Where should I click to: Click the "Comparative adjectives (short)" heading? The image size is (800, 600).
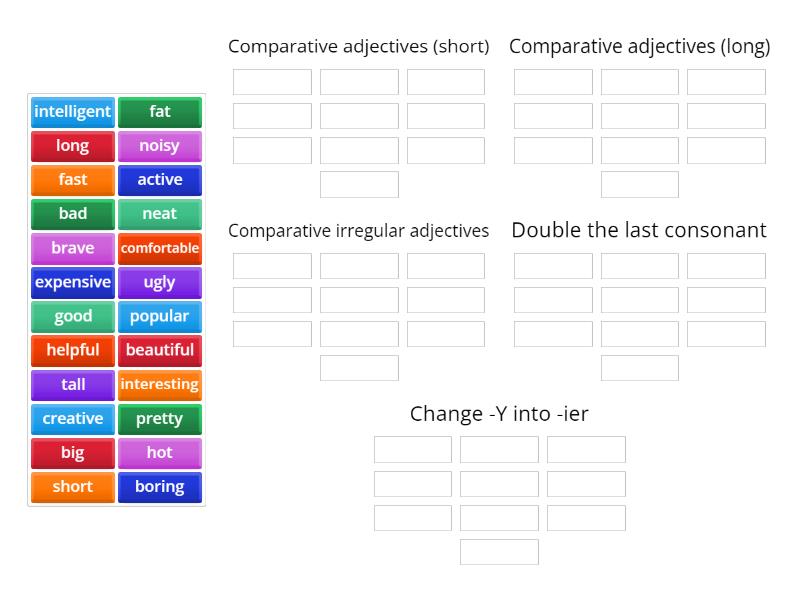[359, 46]
